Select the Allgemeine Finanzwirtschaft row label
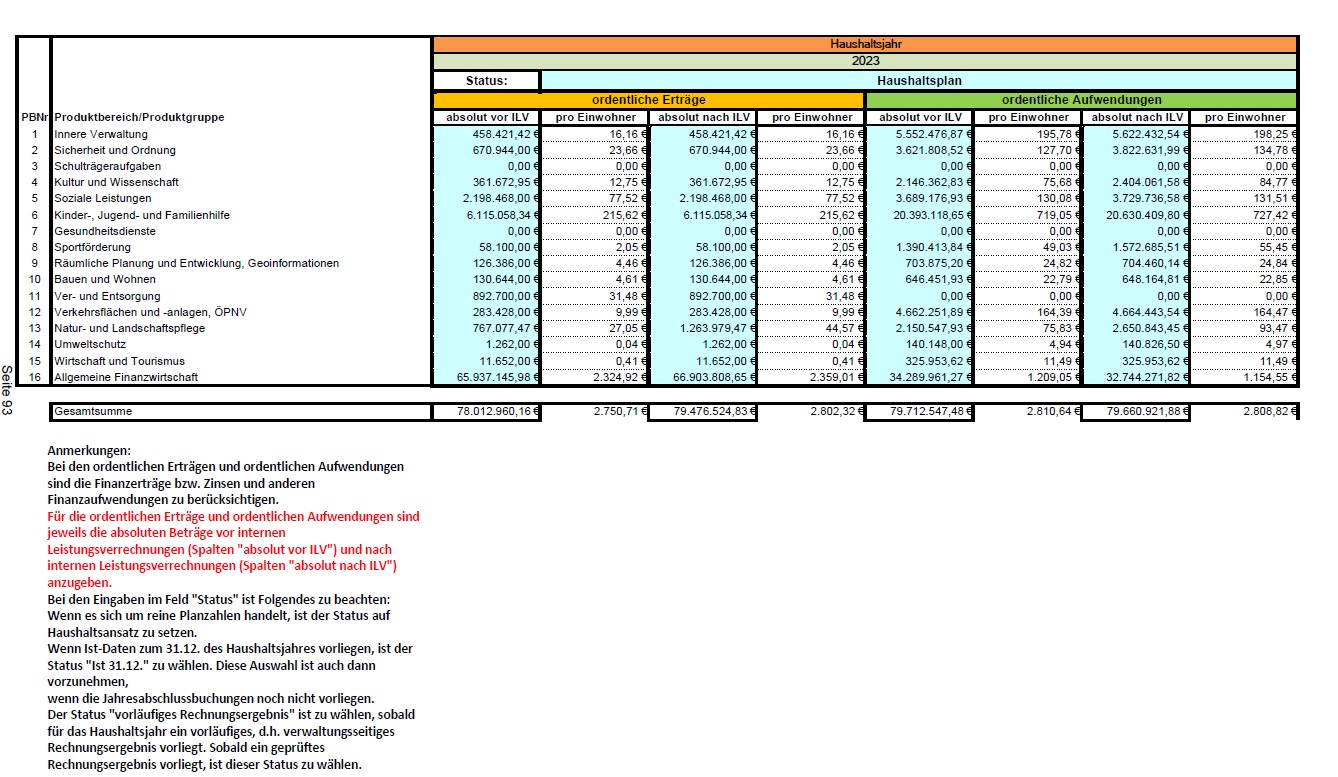The height and width of the screenshot is (777, 1338). tap(126, 377)
